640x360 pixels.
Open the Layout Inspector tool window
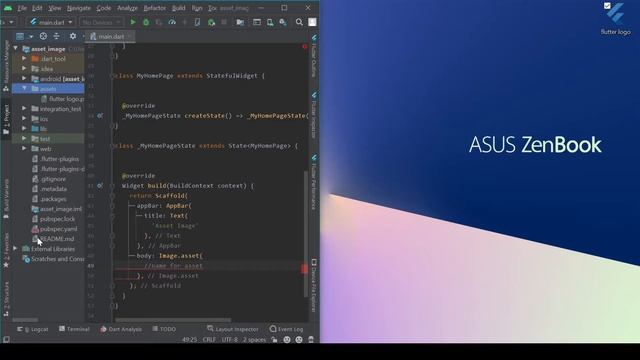coord(233,329)
